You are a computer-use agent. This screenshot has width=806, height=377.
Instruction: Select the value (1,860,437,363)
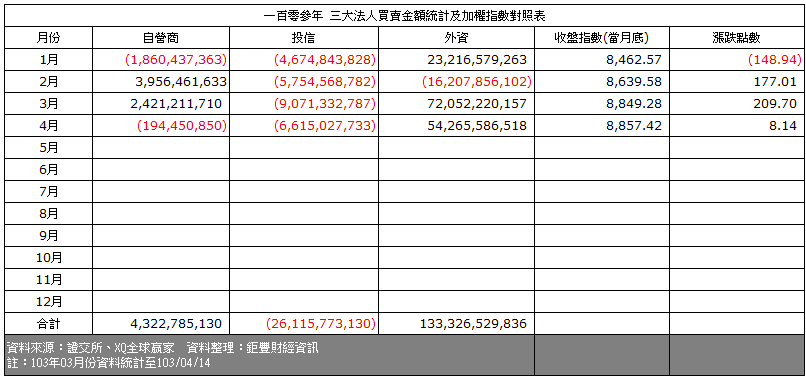(x=176, y=60)
